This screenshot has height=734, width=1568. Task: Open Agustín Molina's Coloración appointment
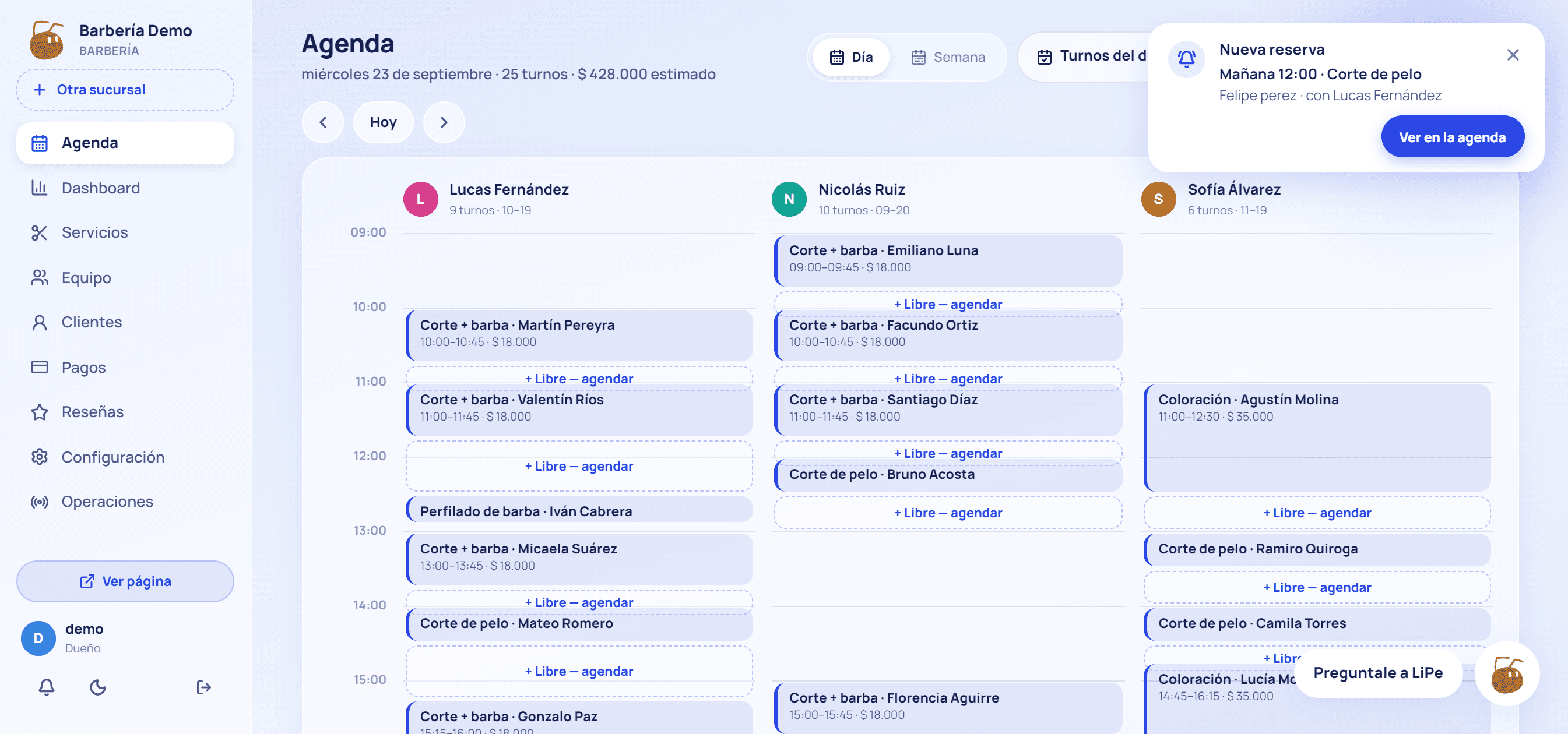click(1317, 437)
